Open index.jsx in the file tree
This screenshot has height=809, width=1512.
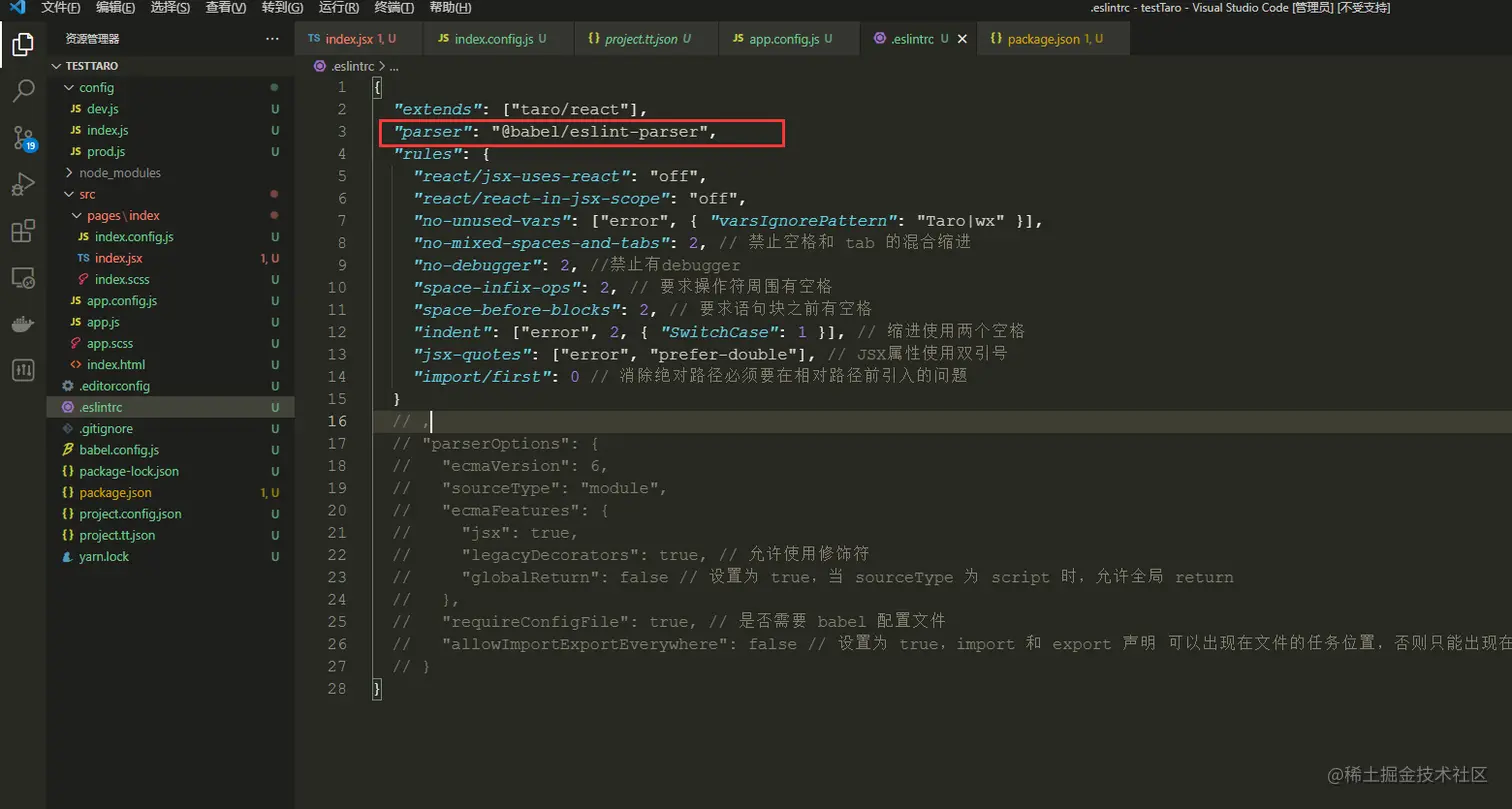170,258
